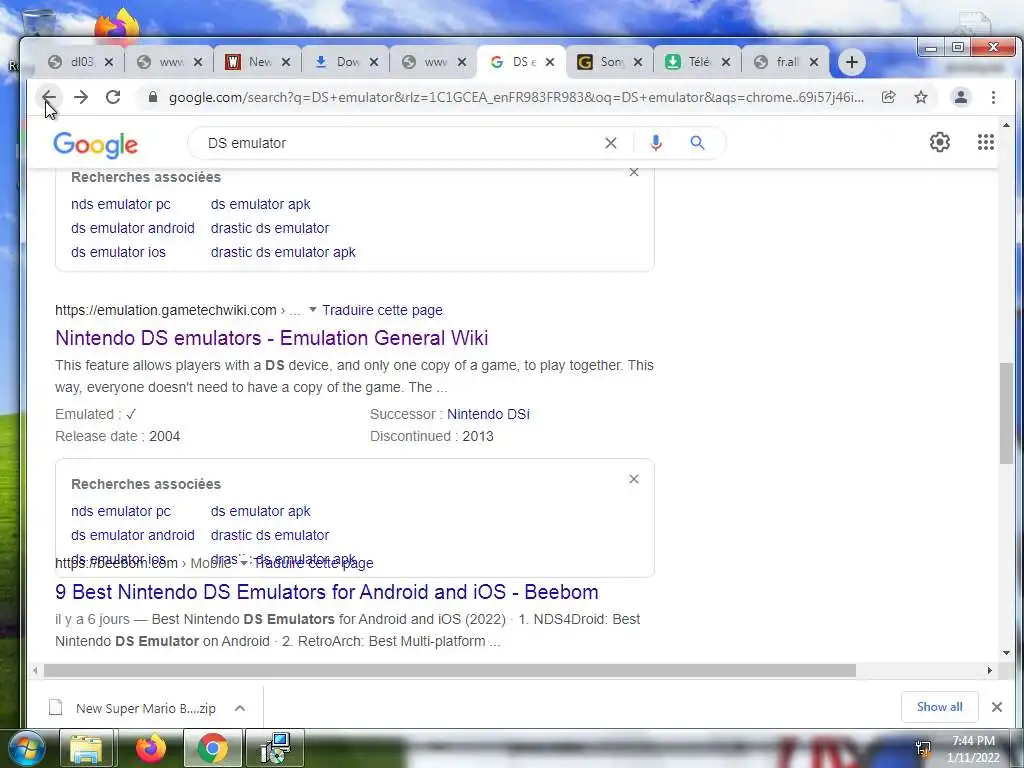Select lower 'ds emulator android' suggestion
This screenshot has width=1024, height=768.
(x=133, y=535)
